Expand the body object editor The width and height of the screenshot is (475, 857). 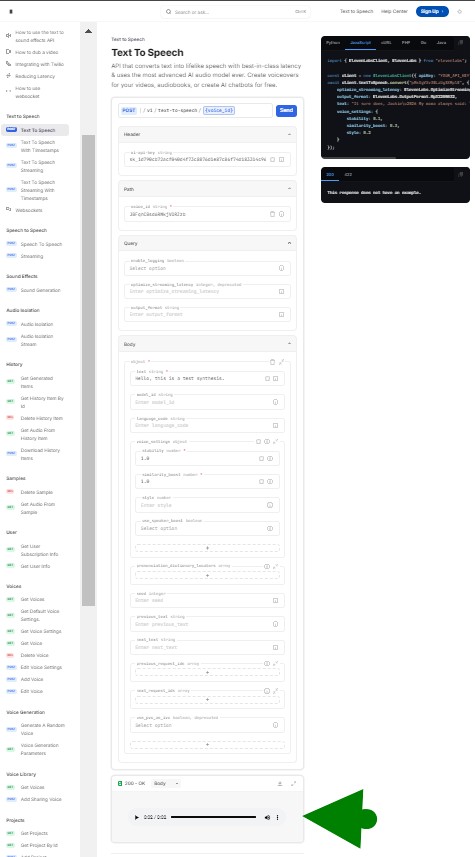(282, 362)
